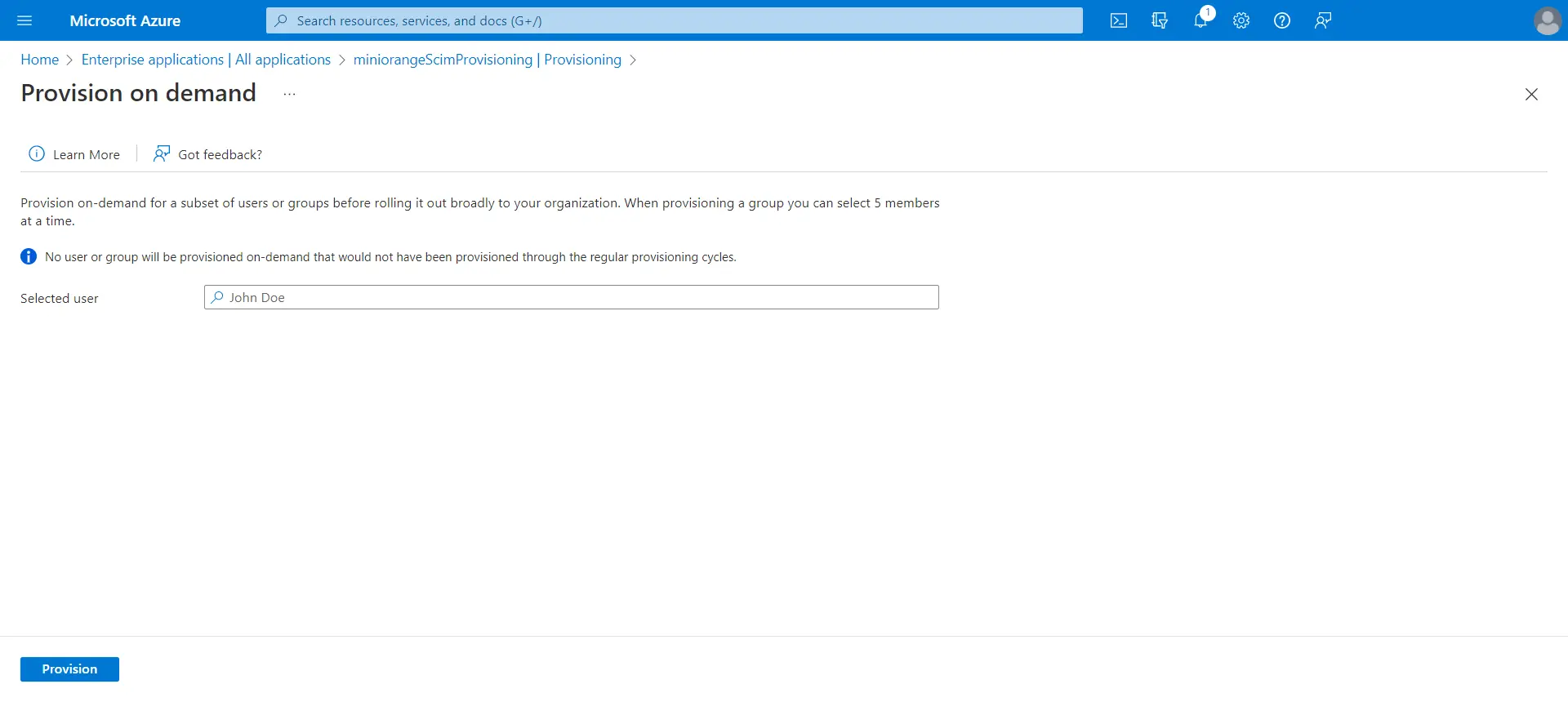Viewport: 1568px width, 702px height.
Task: Open Directories and subscriptions filter icon
Action: pyautogui.click(x=1160, y=20)
